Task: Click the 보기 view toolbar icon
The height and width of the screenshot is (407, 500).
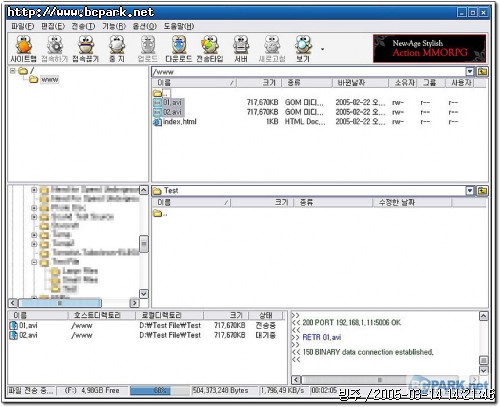Action: (303, 49)
